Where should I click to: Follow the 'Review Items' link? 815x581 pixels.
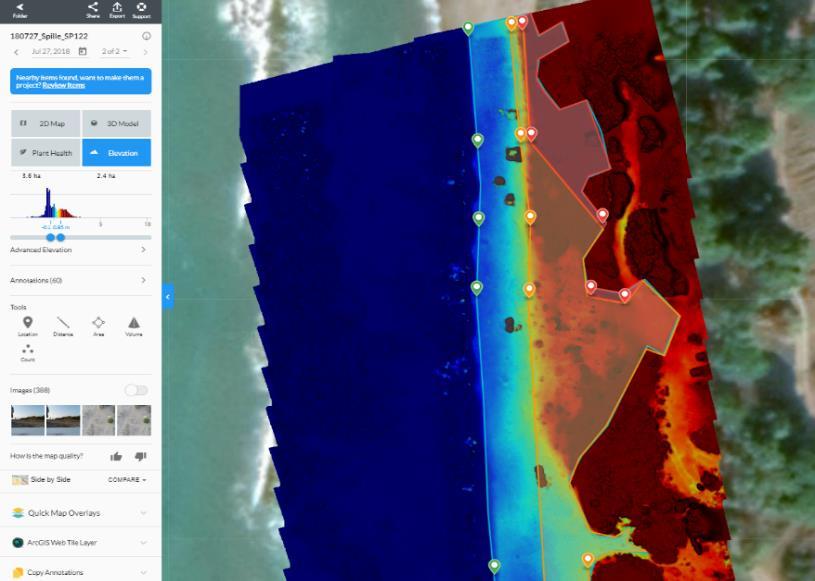coord(63,85)
